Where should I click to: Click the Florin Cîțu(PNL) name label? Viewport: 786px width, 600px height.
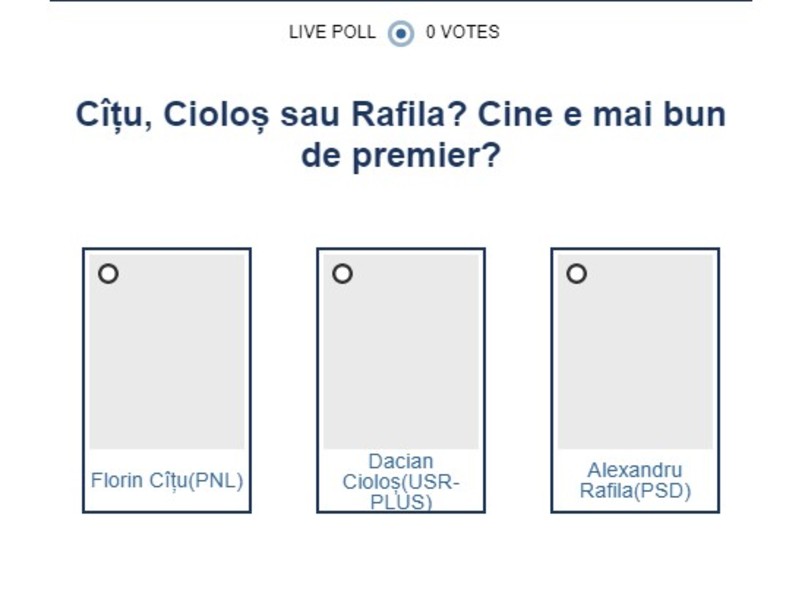tap(166, 481)
